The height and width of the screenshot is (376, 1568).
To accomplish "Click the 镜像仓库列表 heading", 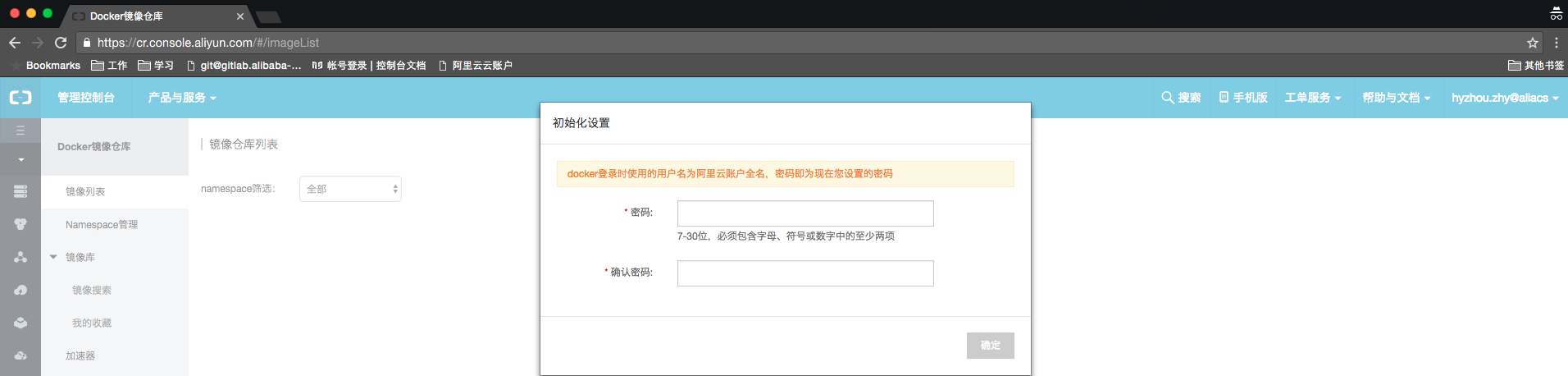I will click(x=244, y=144).
